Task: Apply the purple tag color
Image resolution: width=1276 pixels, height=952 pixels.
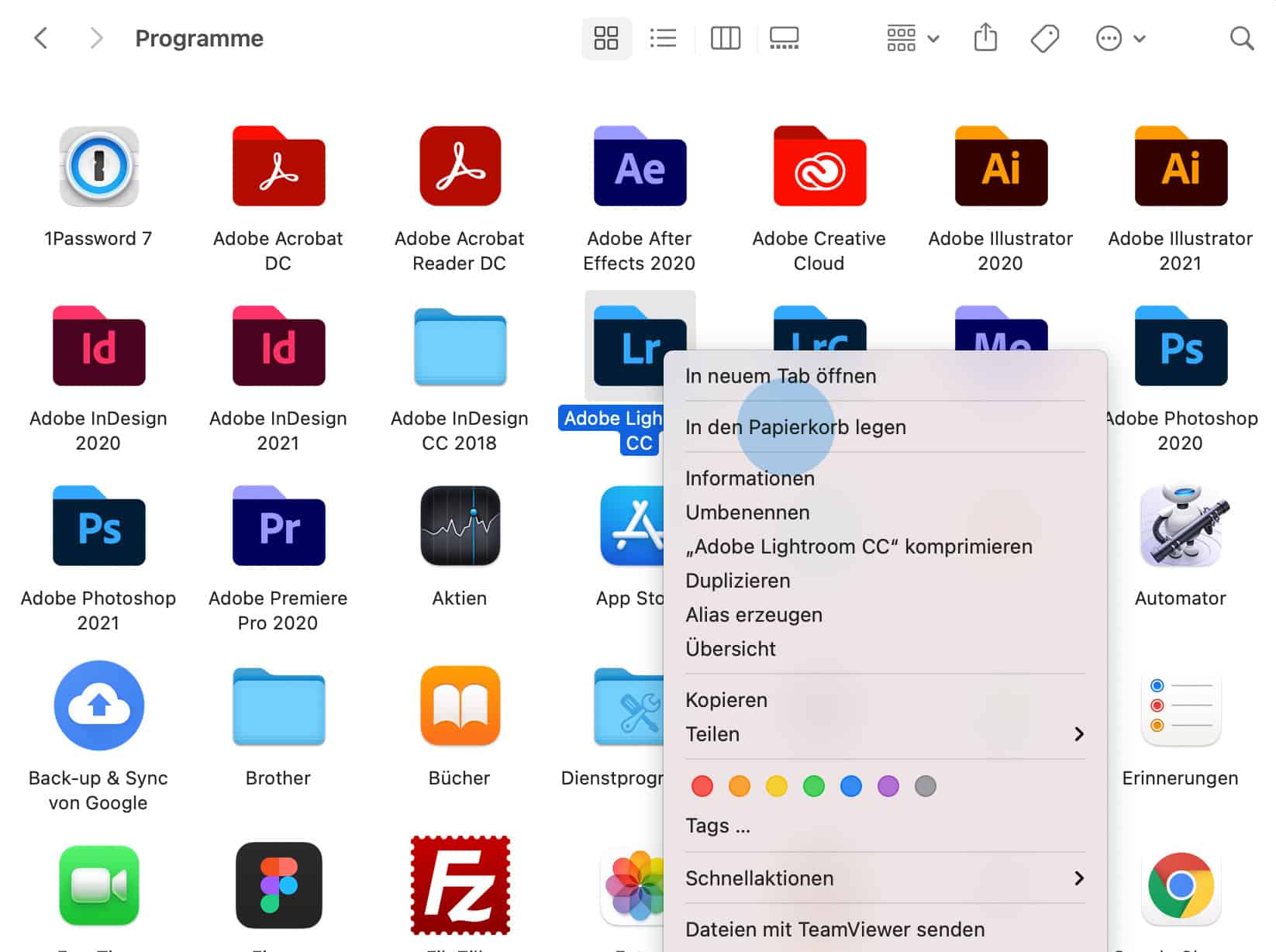Action: (888, 786)
